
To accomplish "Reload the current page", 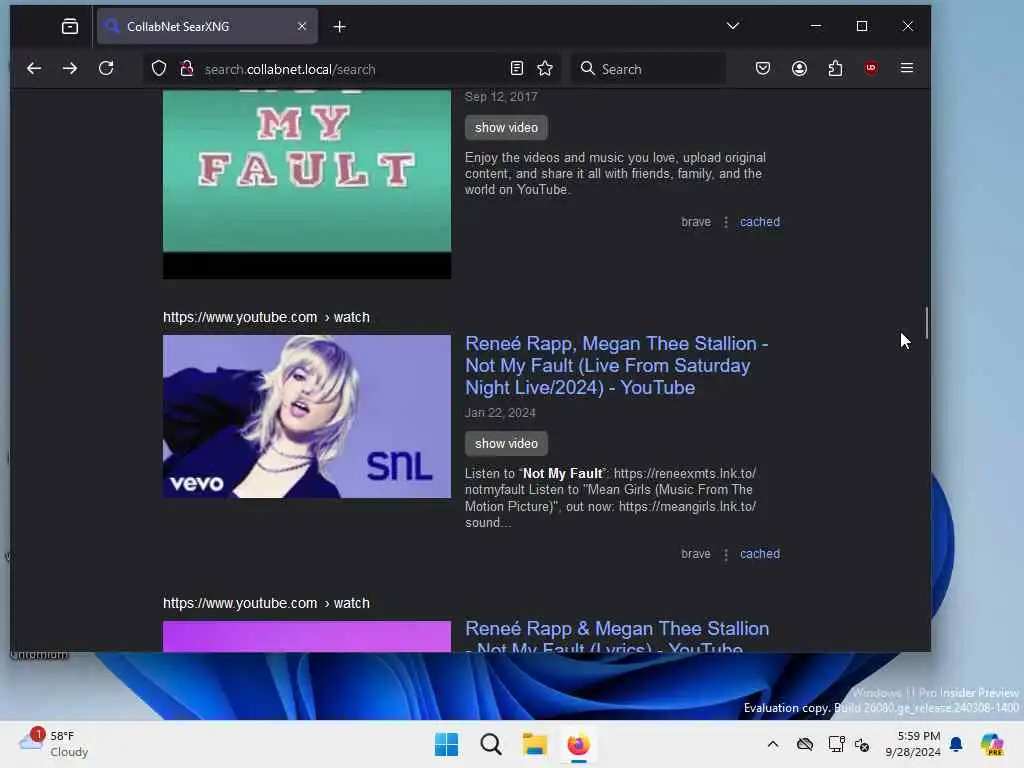I will click(x=106, y=69).
